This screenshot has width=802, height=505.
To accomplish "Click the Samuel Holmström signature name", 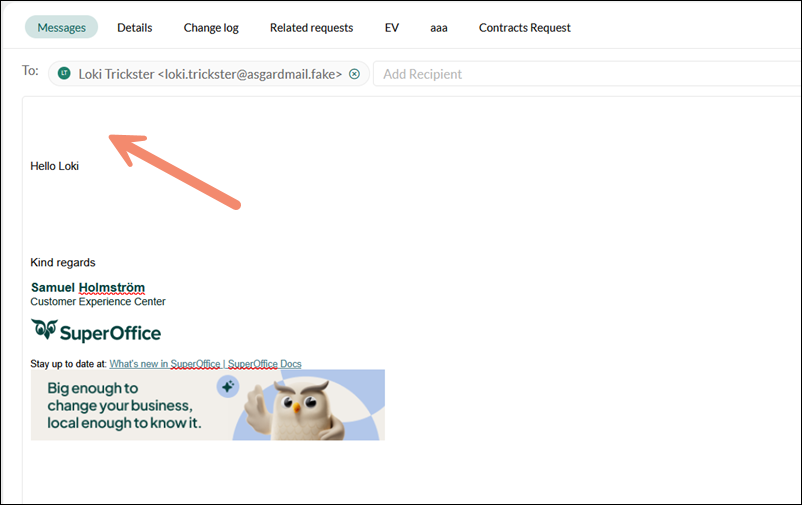I will pos(88,288).
